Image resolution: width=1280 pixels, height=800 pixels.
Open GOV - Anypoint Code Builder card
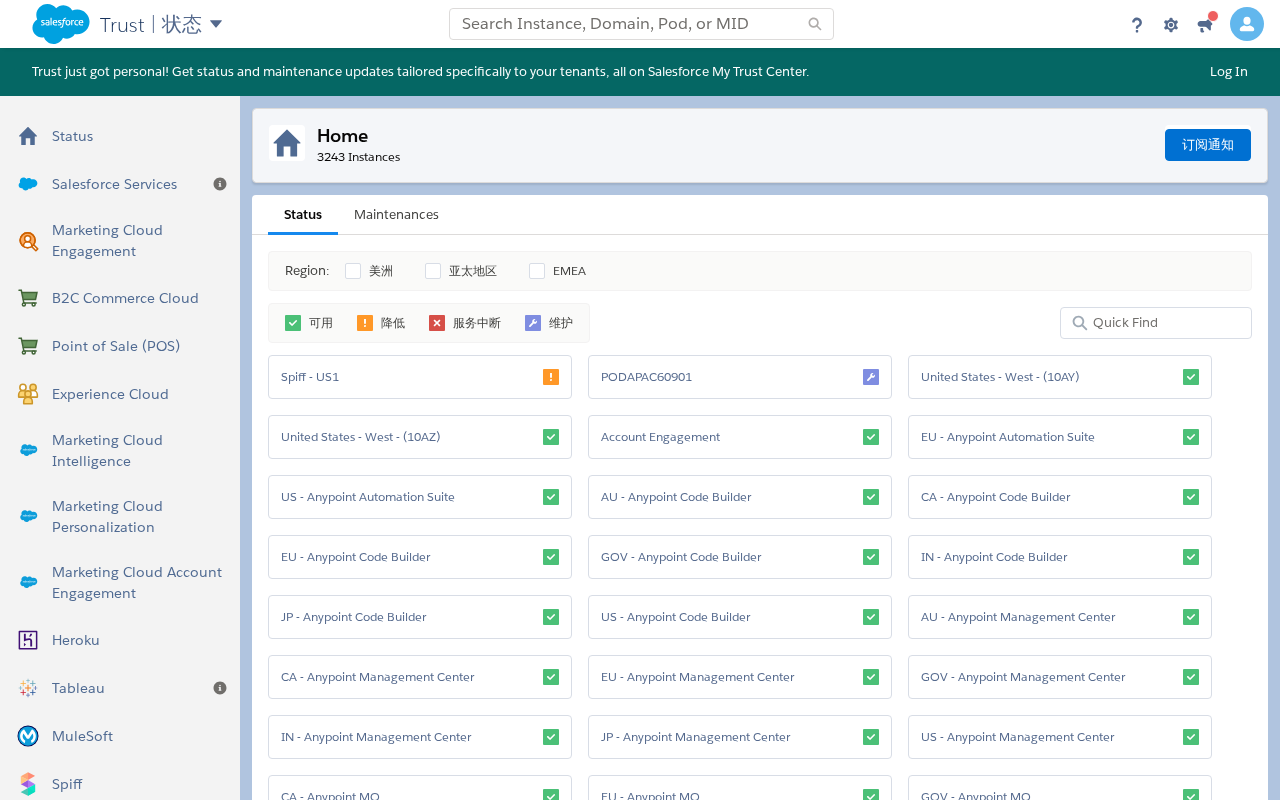[740, 557]
